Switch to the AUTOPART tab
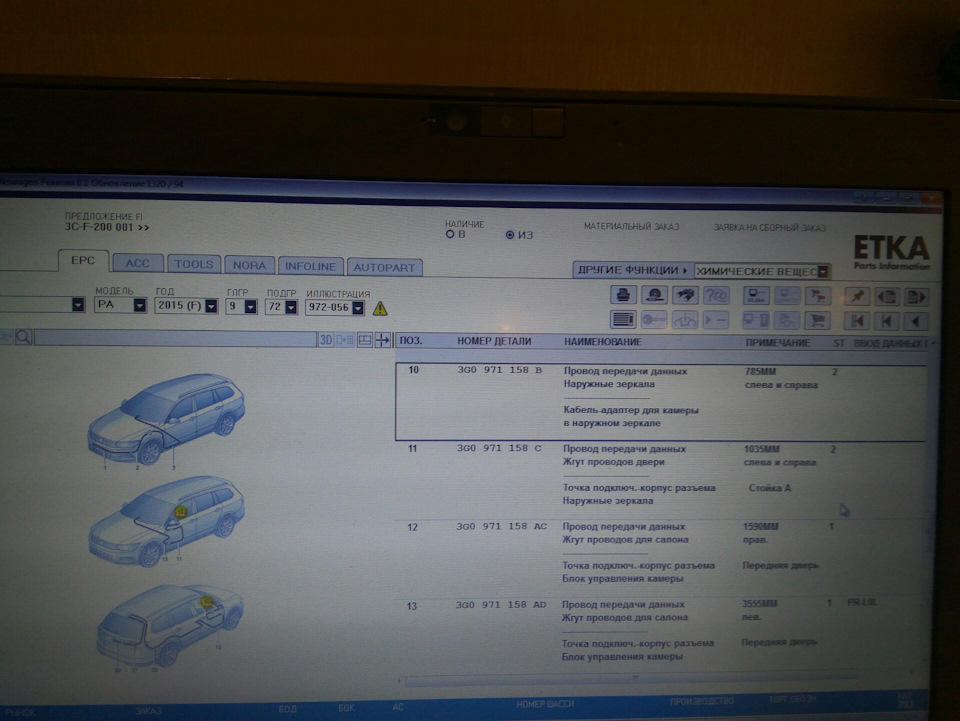Image resolution: width=960 pixels, height=721 pixels. click(x=384, y=267)
